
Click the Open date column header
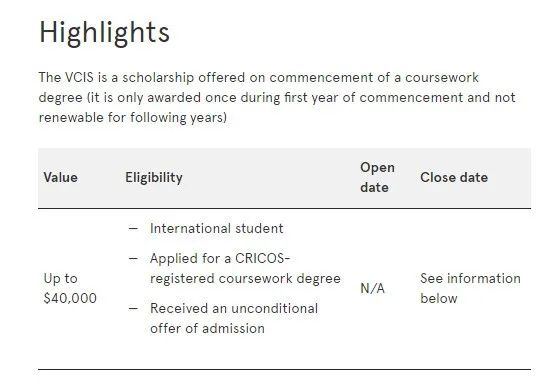377,177
